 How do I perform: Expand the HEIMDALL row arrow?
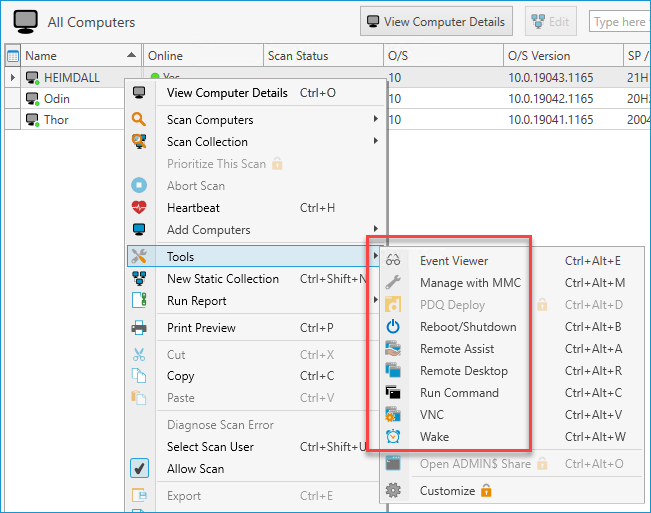pos(13,78)
